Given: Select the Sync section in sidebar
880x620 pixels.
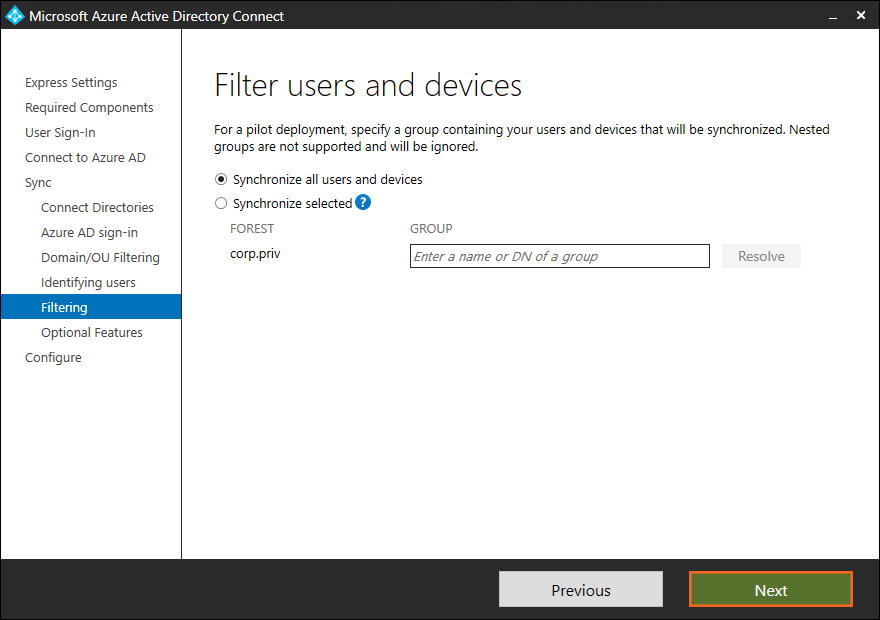Looking at the screenshot, I should [38, 183].
